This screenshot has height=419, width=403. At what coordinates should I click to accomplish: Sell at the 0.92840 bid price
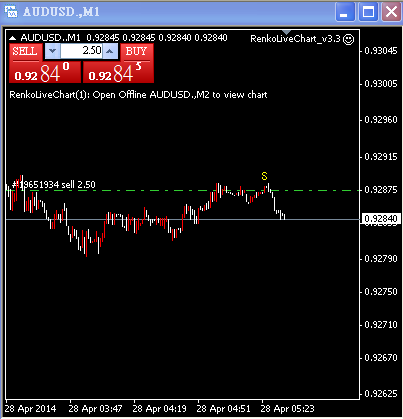point(45,72)
